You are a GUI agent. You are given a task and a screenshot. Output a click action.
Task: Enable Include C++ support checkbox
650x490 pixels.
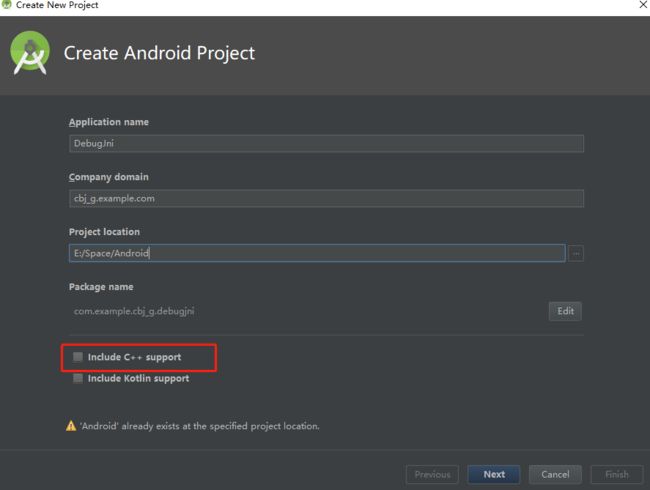78,357
